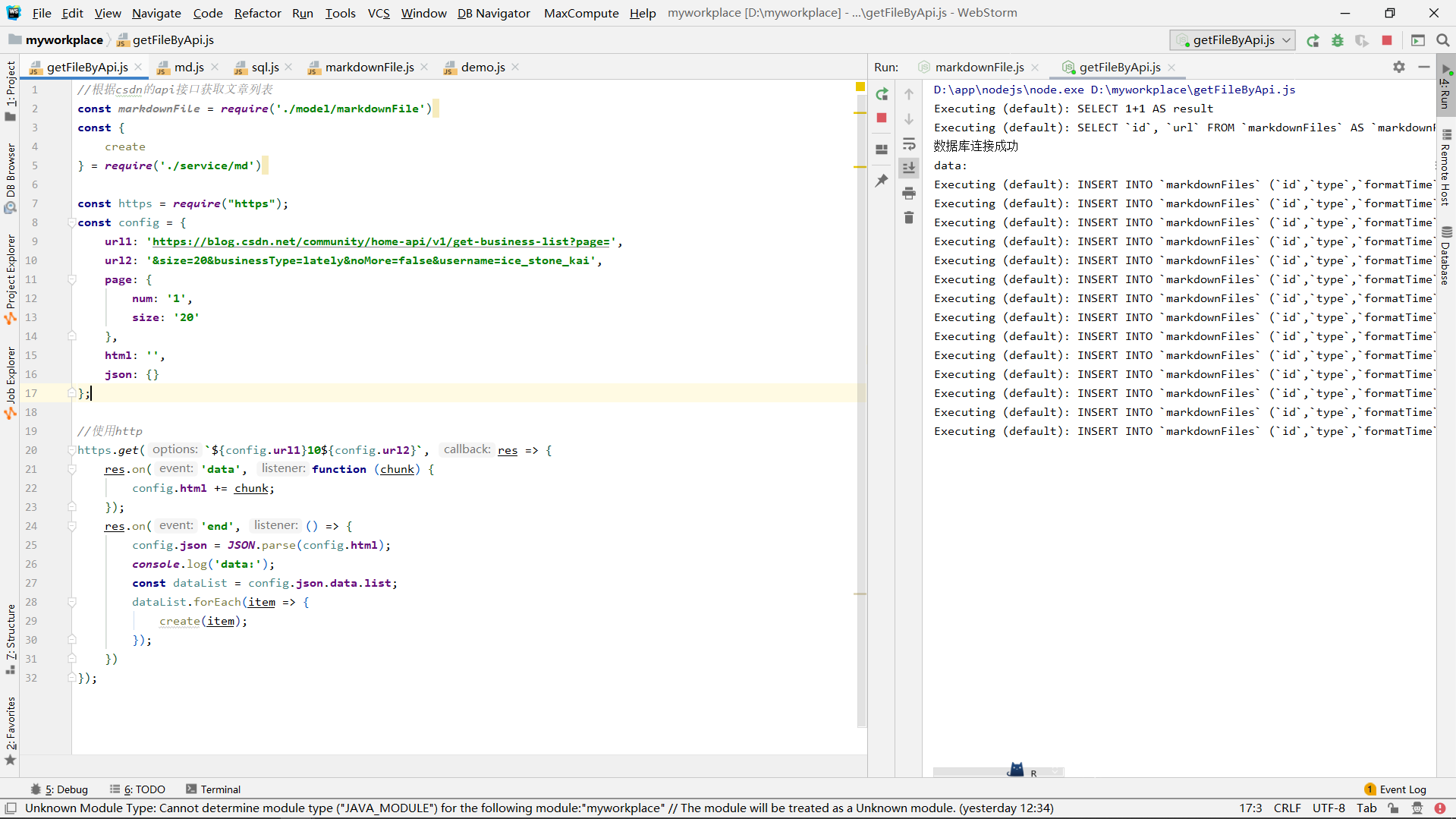The height and width of the screenshot is (819, 1456).
Task: Open the Refactor menu
Action: [x=257, y=13]
